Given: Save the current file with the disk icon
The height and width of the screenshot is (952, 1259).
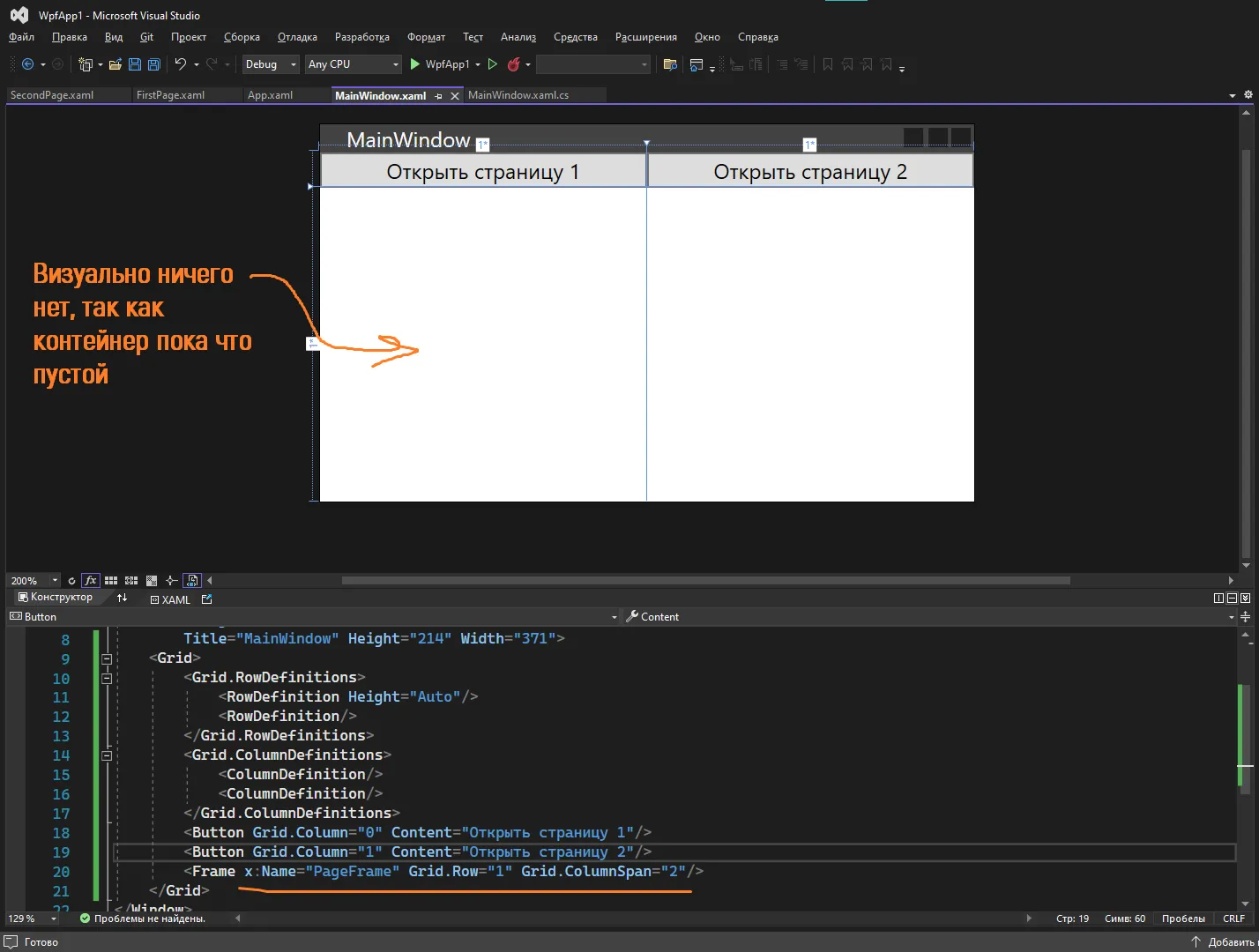Looking at the screenshot, I should coord(135,64).
